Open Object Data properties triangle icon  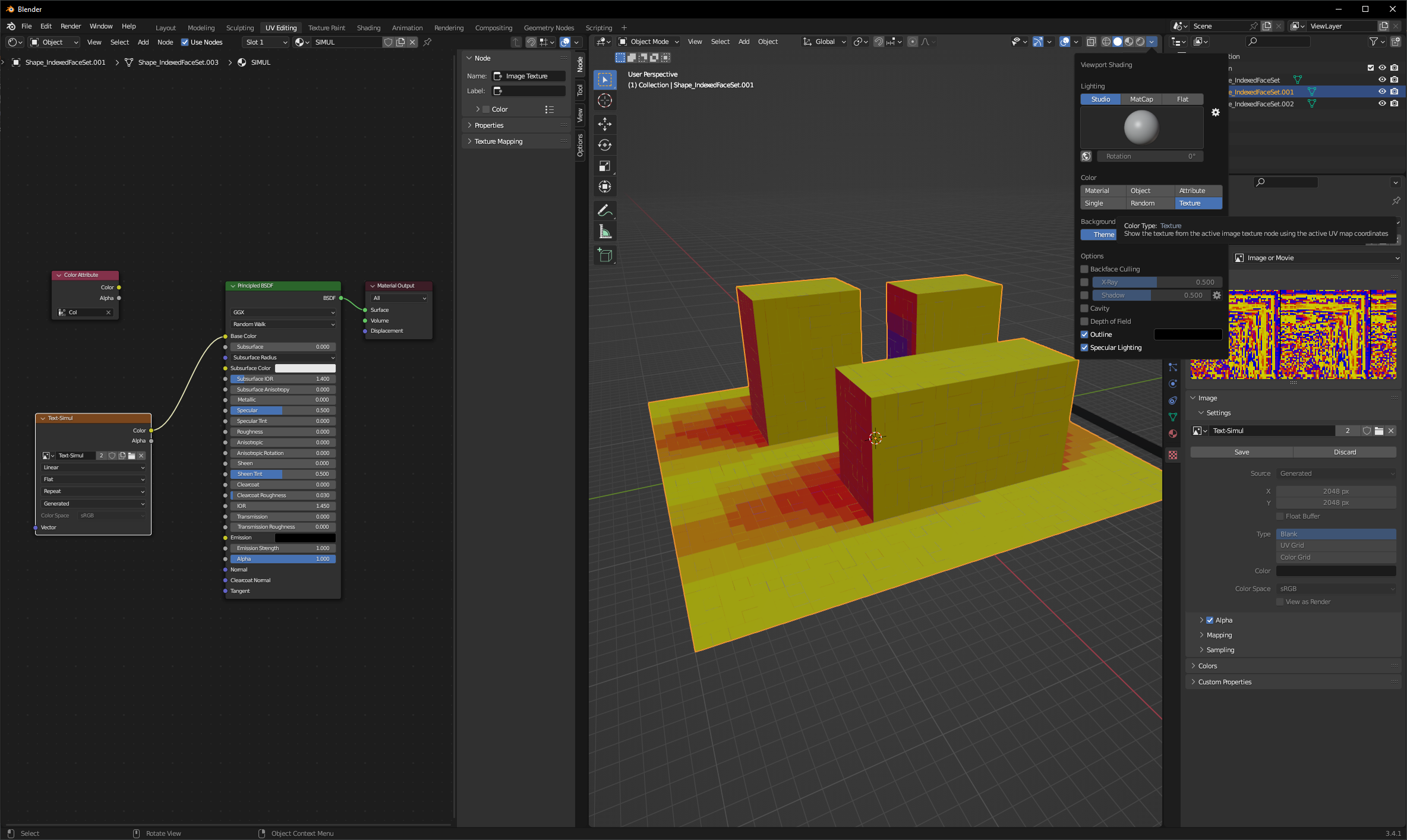(x=1172, y=417)
